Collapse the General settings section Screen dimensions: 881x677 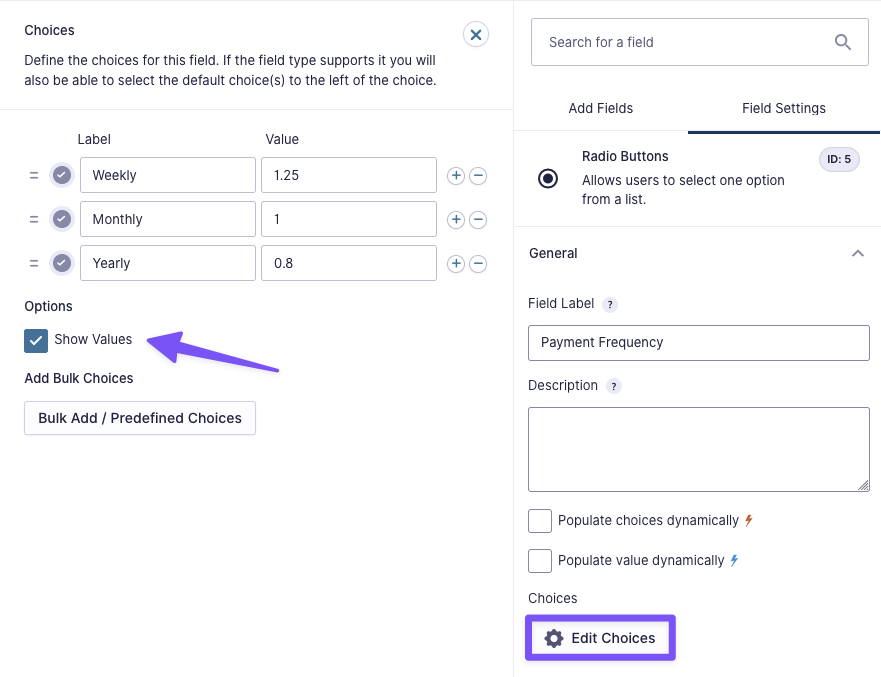[x=857, y=254]
